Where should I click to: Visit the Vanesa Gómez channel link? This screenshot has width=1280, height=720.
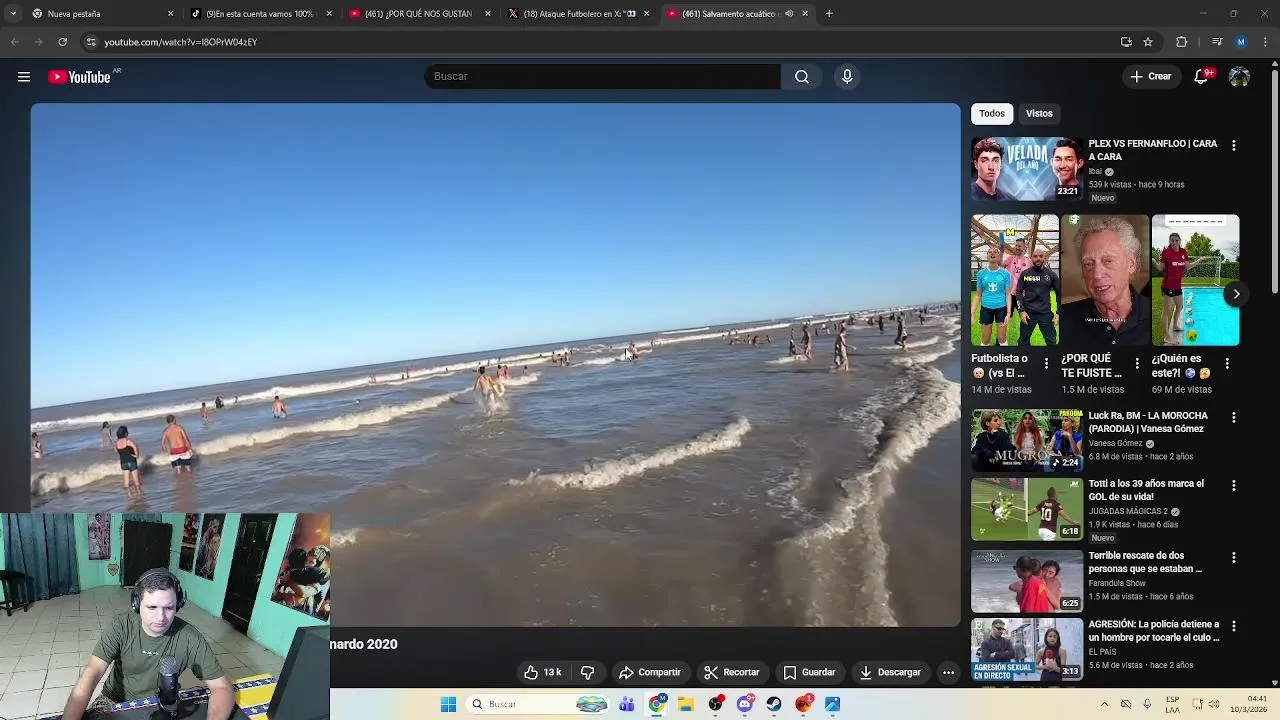(1115, 444)
